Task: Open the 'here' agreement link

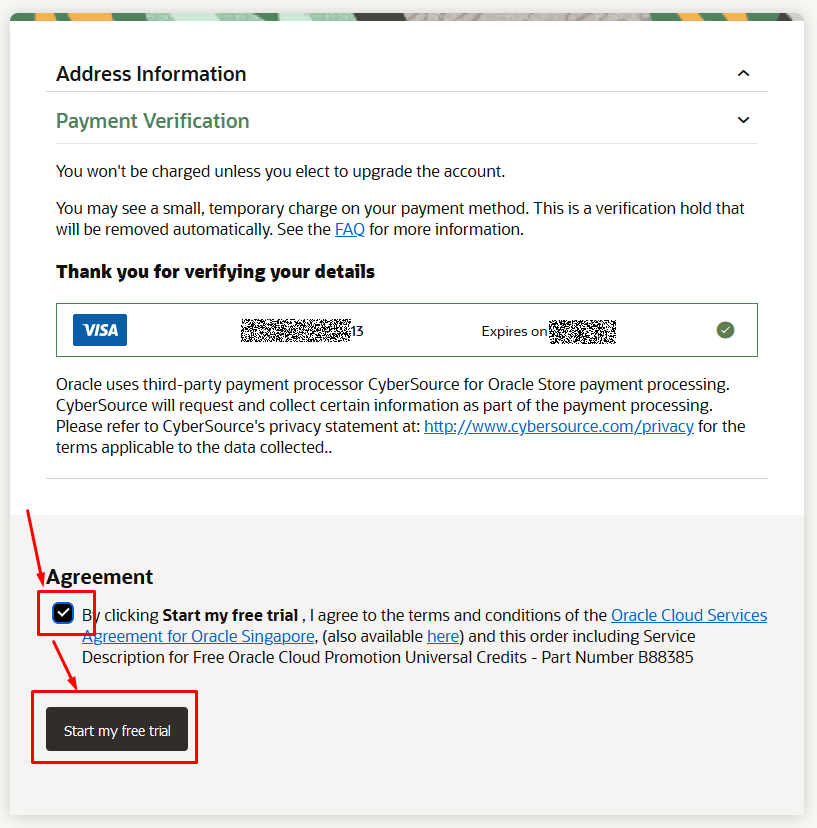Action: coord(443,636)
